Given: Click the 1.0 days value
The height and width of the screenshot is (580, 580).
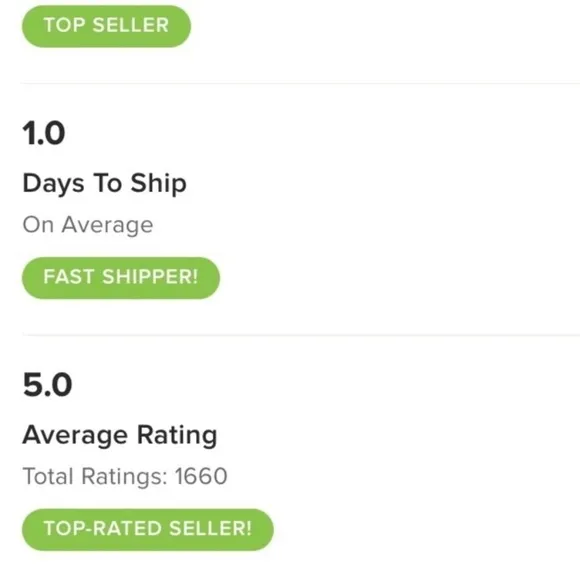Looking at the screenshot, I should pos(44,133).
